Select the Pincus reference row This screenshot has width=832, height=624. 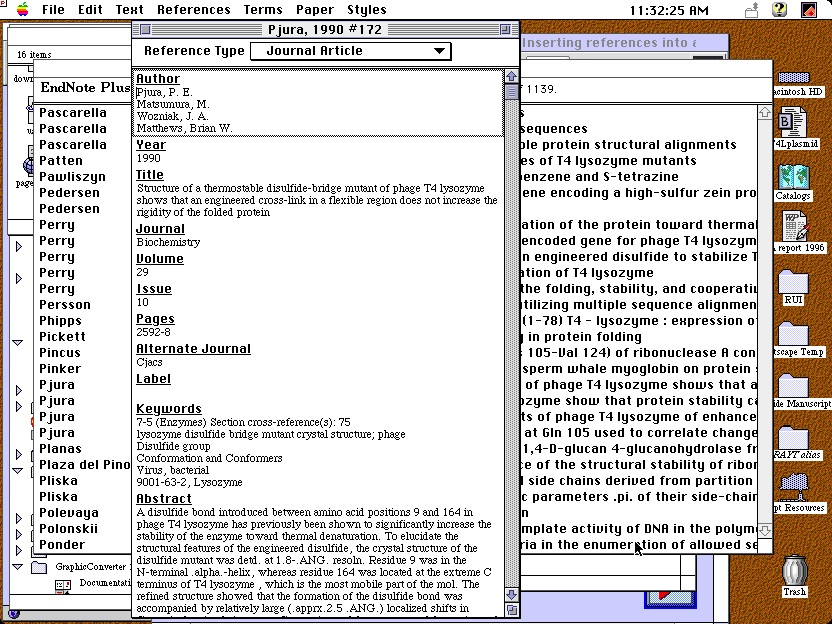60,353
